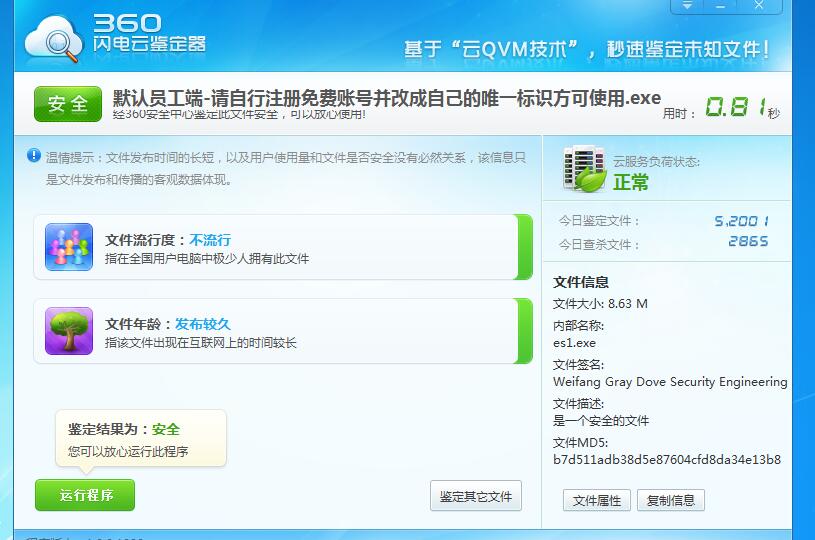The width and height of the screenshot is (815, 540).
Task: Click the 正常 cloud service status text
Action: point(631,182)
